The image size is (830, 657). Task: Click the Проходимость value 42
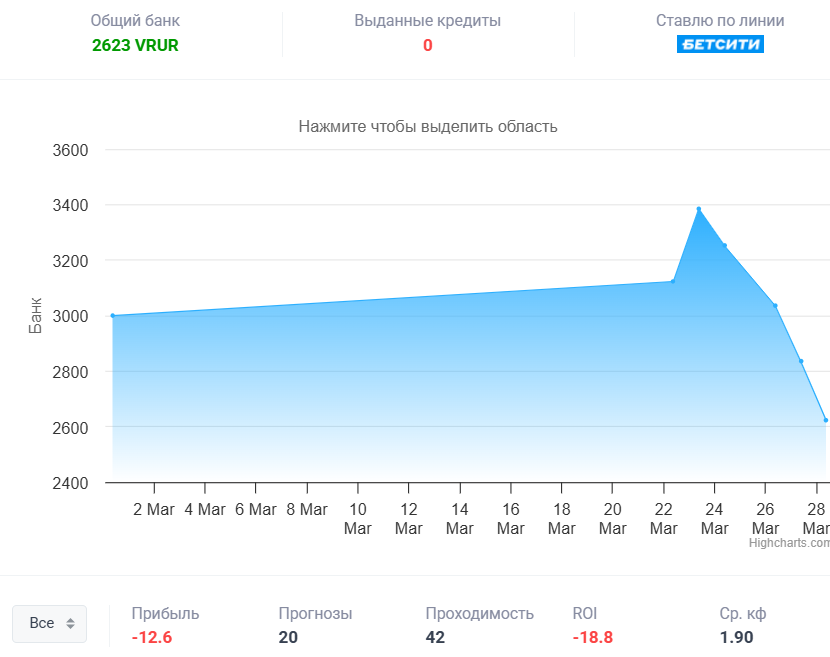[x=435, y=637]
